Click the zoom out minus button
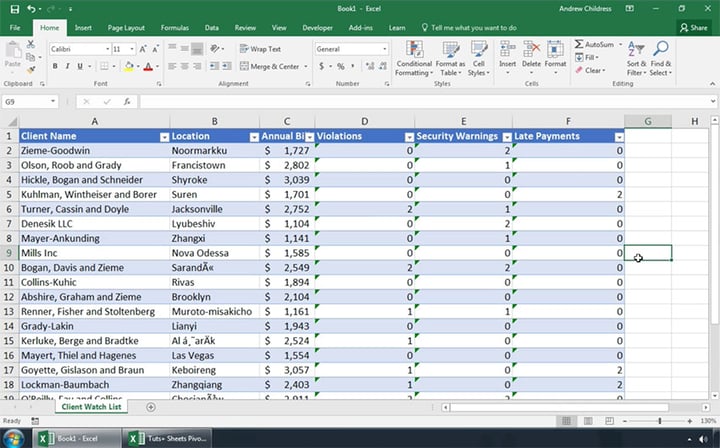 coord(624,421)
